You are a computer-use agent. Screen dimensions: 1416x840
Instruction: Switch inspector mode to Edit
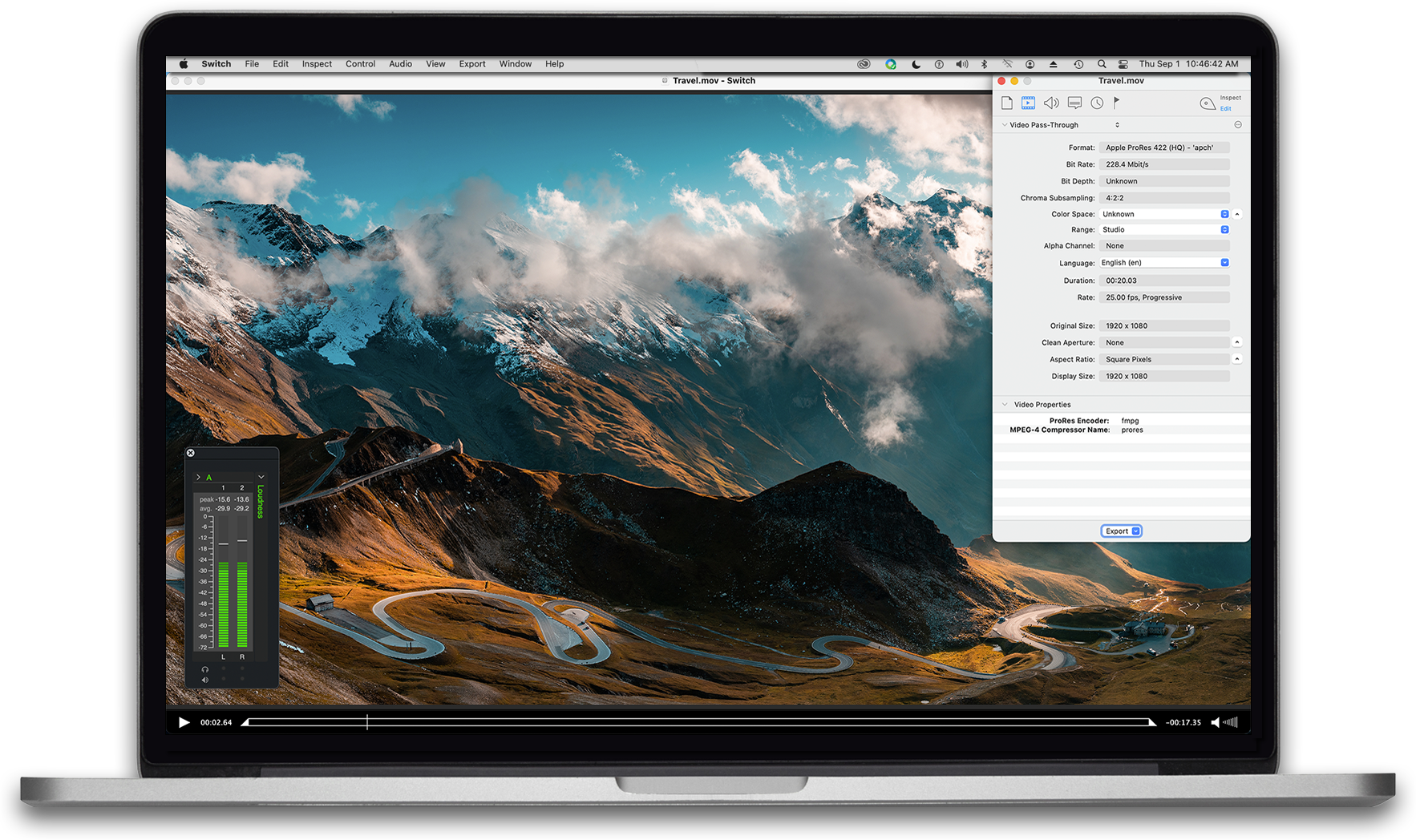point(1225,109)
